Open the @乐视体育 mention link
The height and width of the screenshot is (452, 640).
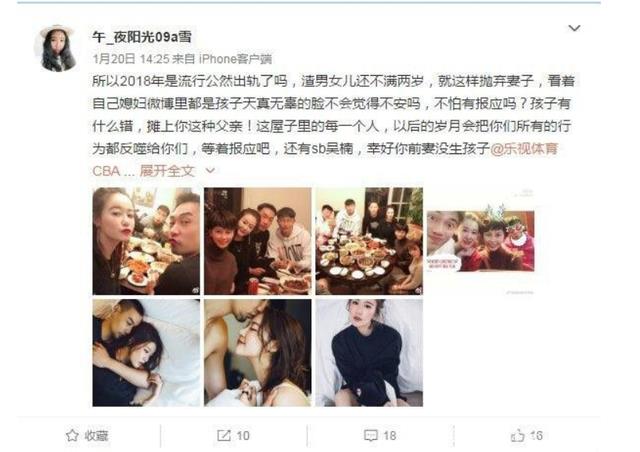pos(524,149)
